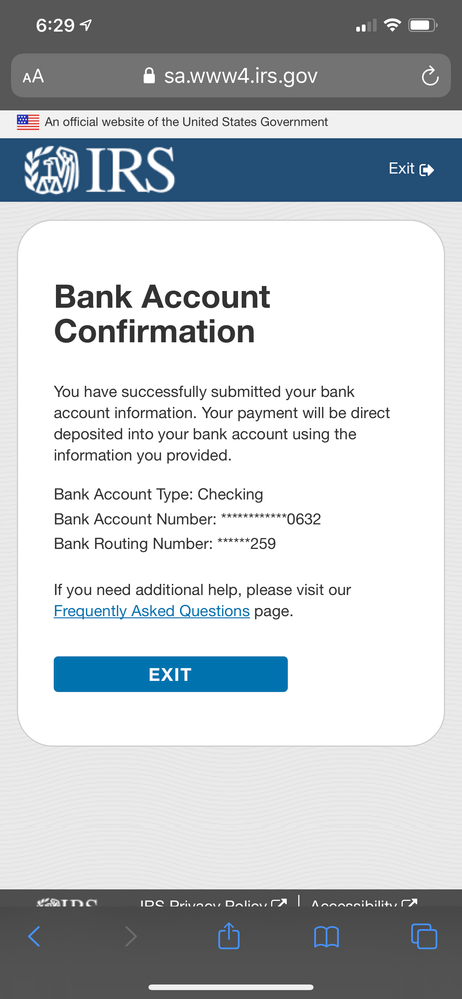Open the Accessibility footer link
The width and height of the screenshot is (462, 999).
click(x=365, y=904)
